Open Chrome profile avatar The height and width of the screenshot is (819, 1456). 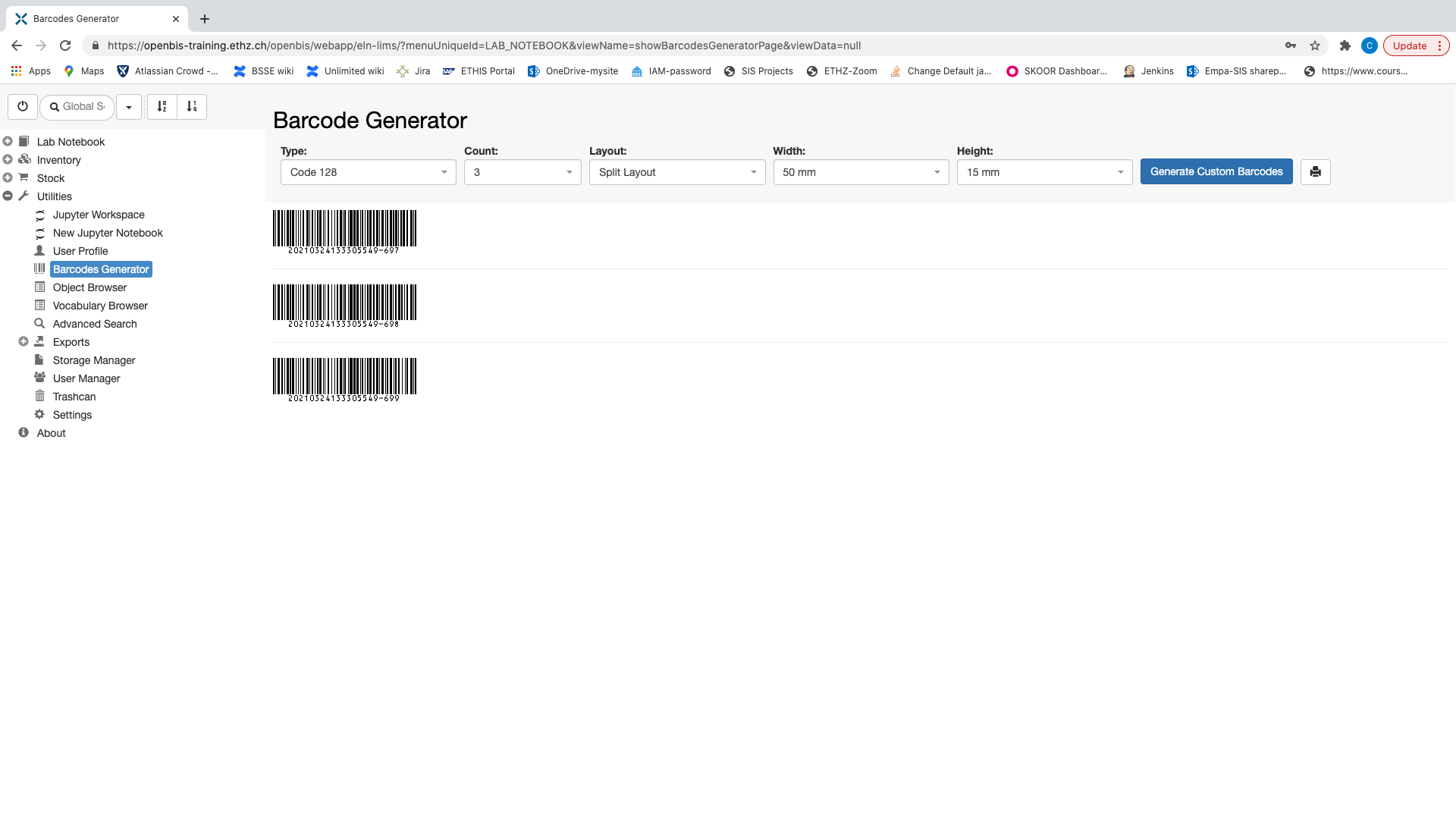pyautogui.click(x=1370, y=45)
